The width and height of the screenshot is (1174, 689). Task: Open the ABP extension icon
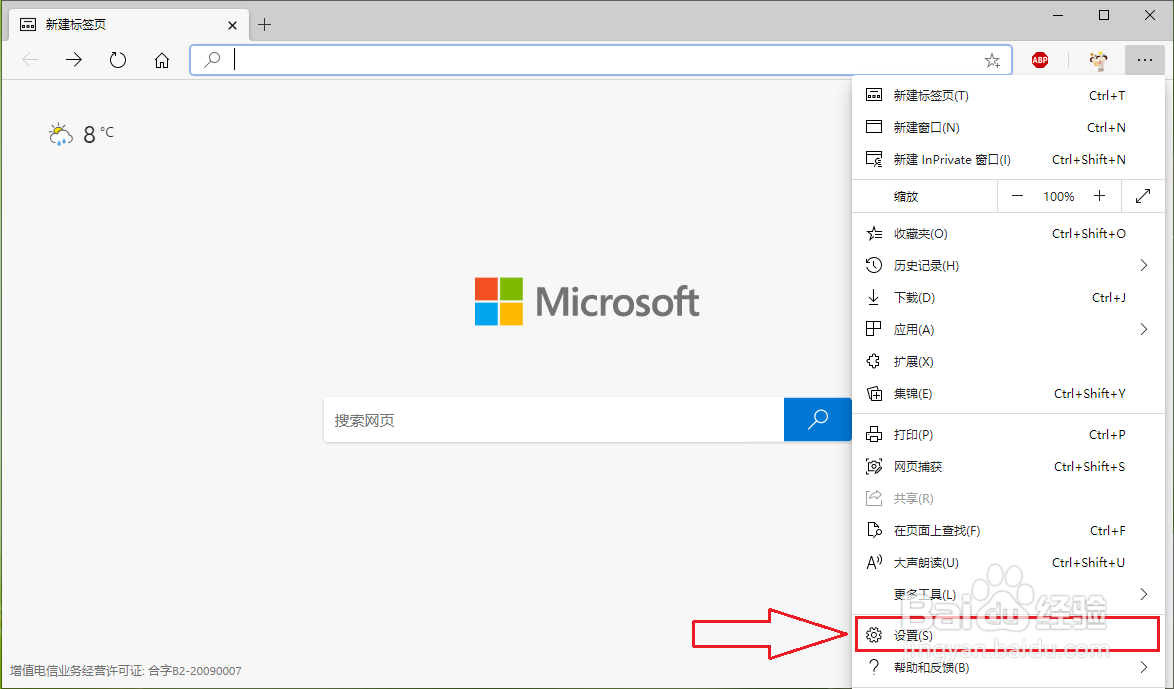tap(1040, 60)
